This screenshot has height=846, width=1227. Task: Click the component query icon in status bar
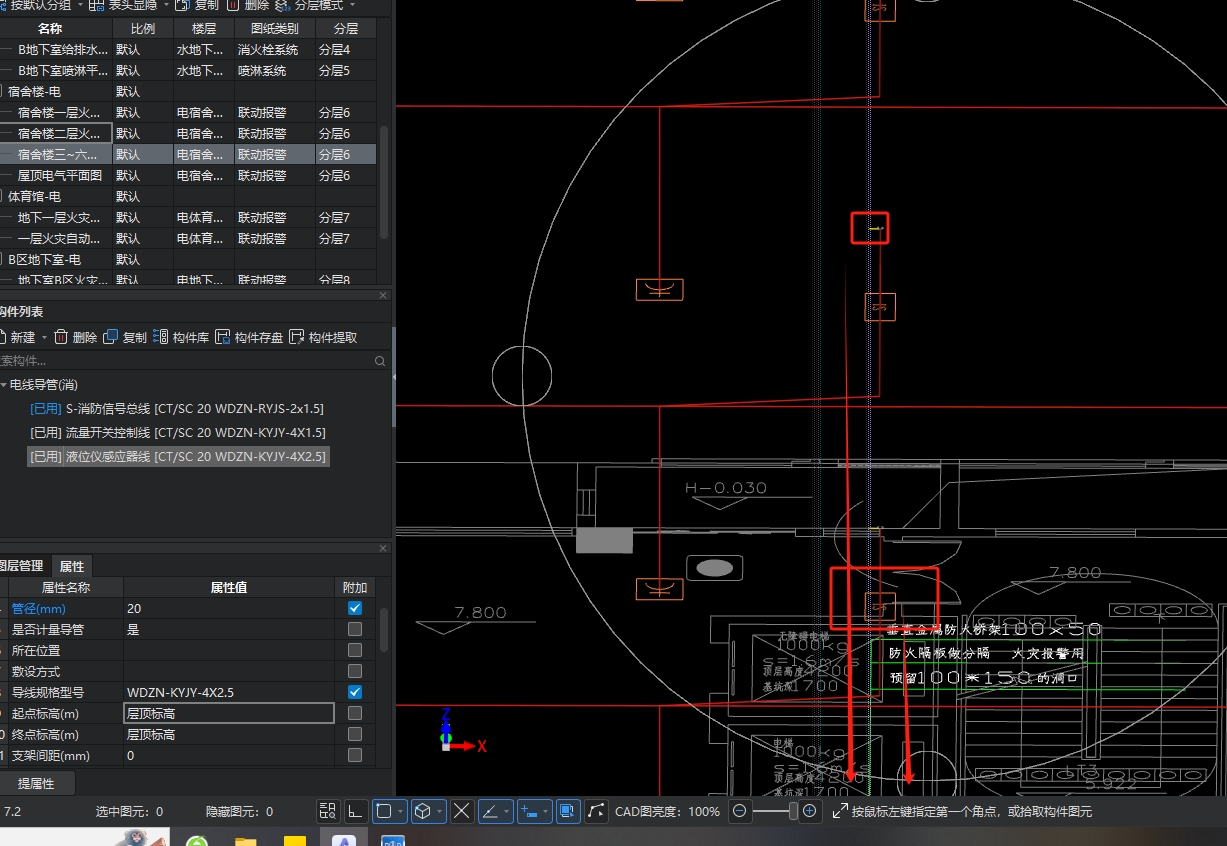point(328,811)
